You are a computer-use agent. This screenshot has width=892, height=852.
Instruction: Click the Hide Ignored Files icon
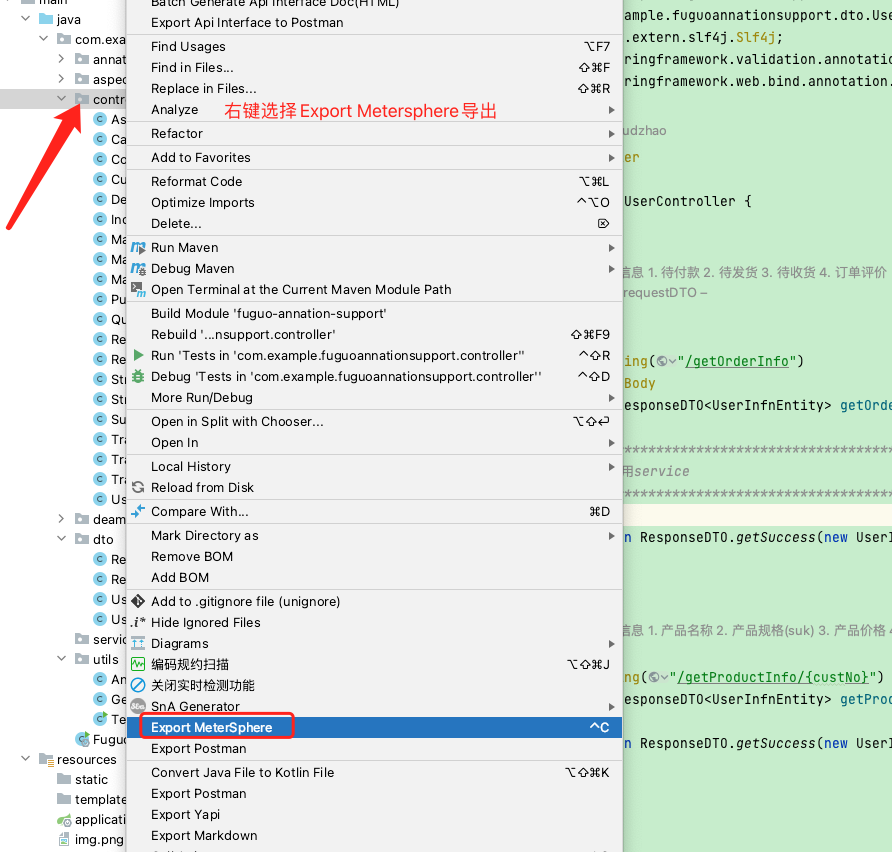(x=138, y=622)
